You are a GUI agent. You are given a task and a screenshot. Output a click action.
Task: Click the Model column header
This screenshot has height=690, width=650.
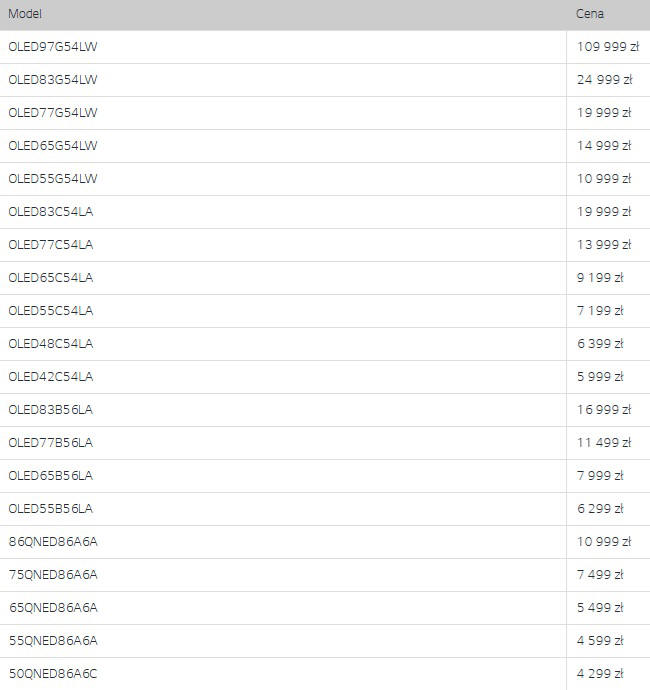(25, 14)
